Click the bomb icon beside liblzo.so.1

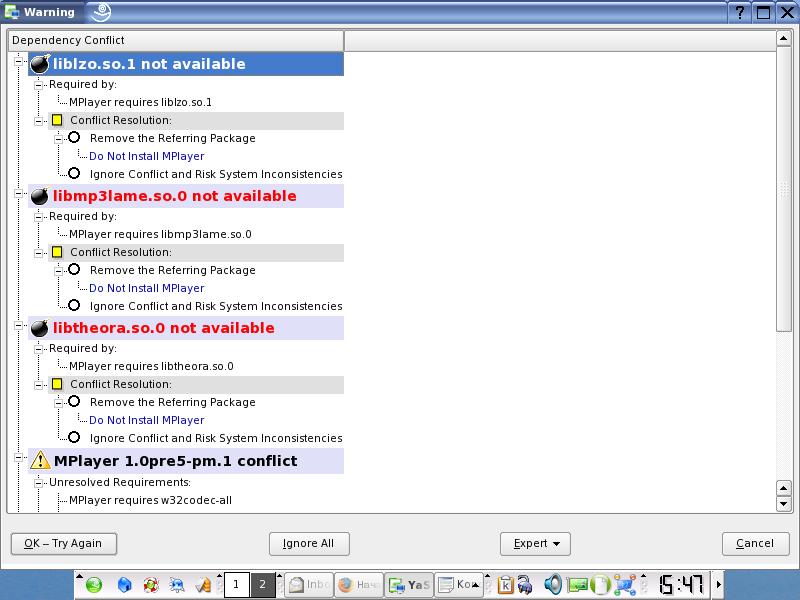(40, 64)
